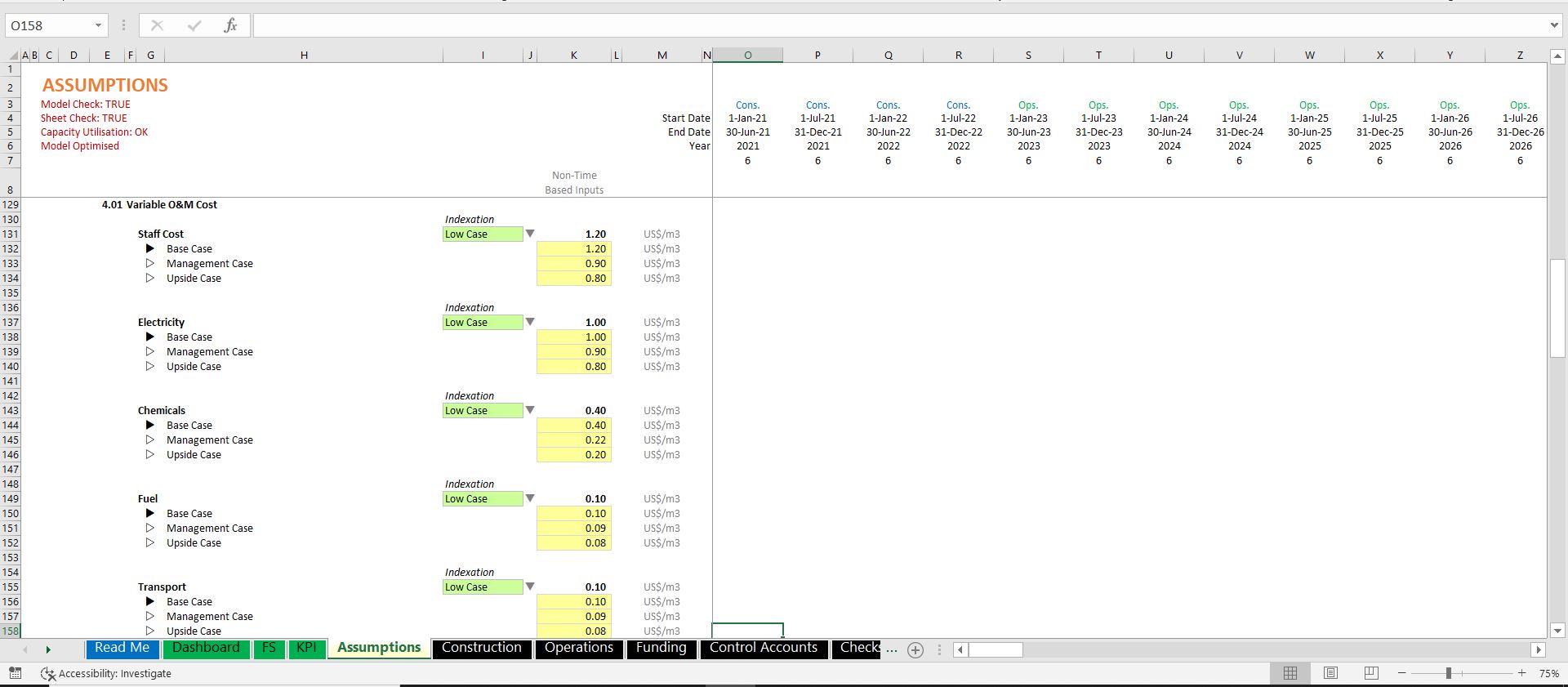Select Electricity Upside Case arrow

pyautogui.click(x=150, y=366)
